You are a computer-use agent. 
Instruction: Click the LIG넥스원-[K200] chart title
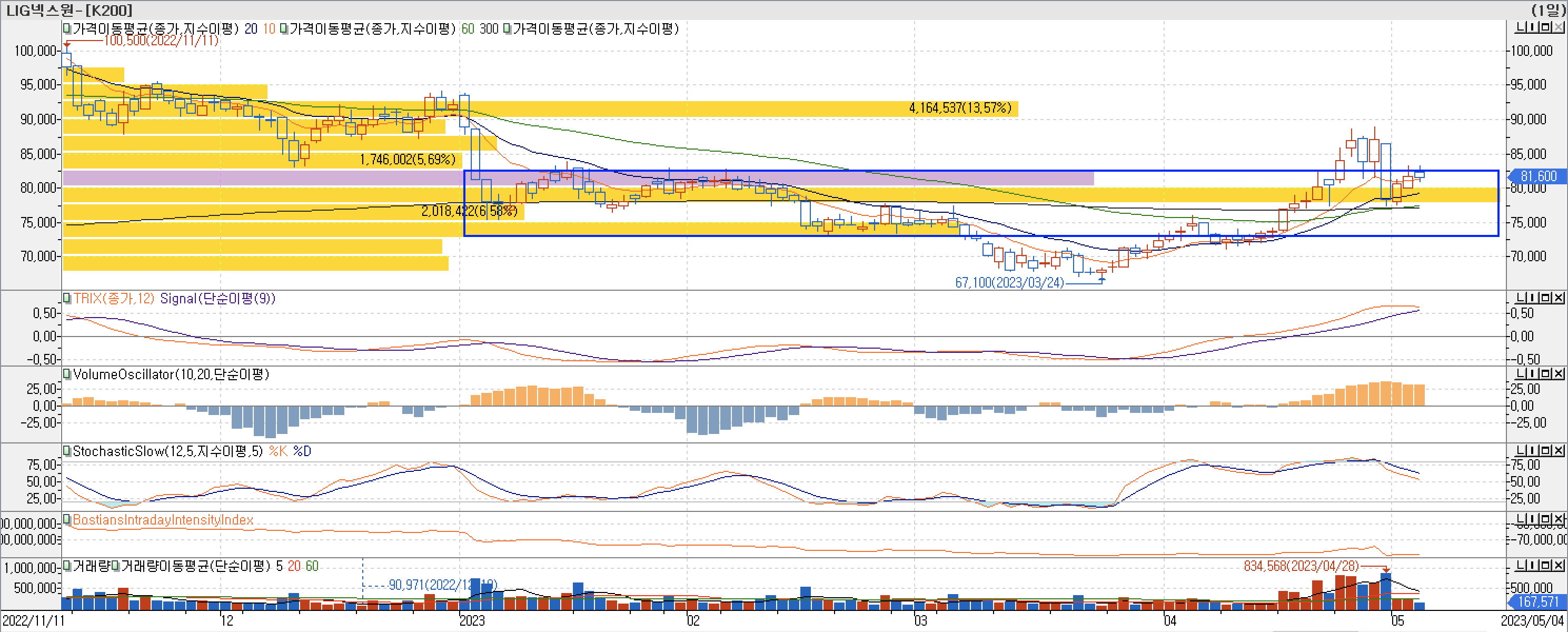pos(69,9)
